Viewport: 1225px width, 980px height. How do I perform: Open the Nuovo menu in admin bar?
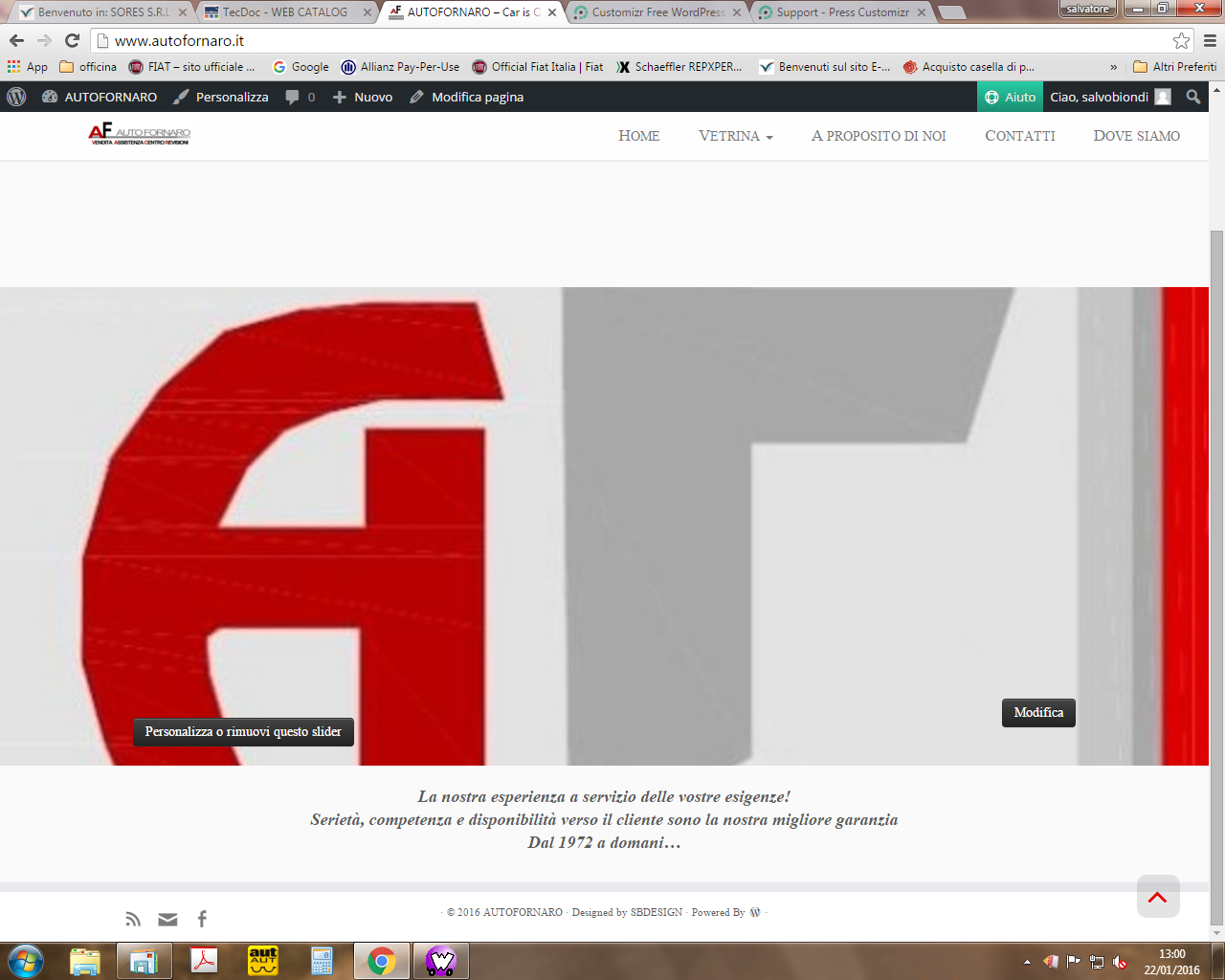click(363, 97)
